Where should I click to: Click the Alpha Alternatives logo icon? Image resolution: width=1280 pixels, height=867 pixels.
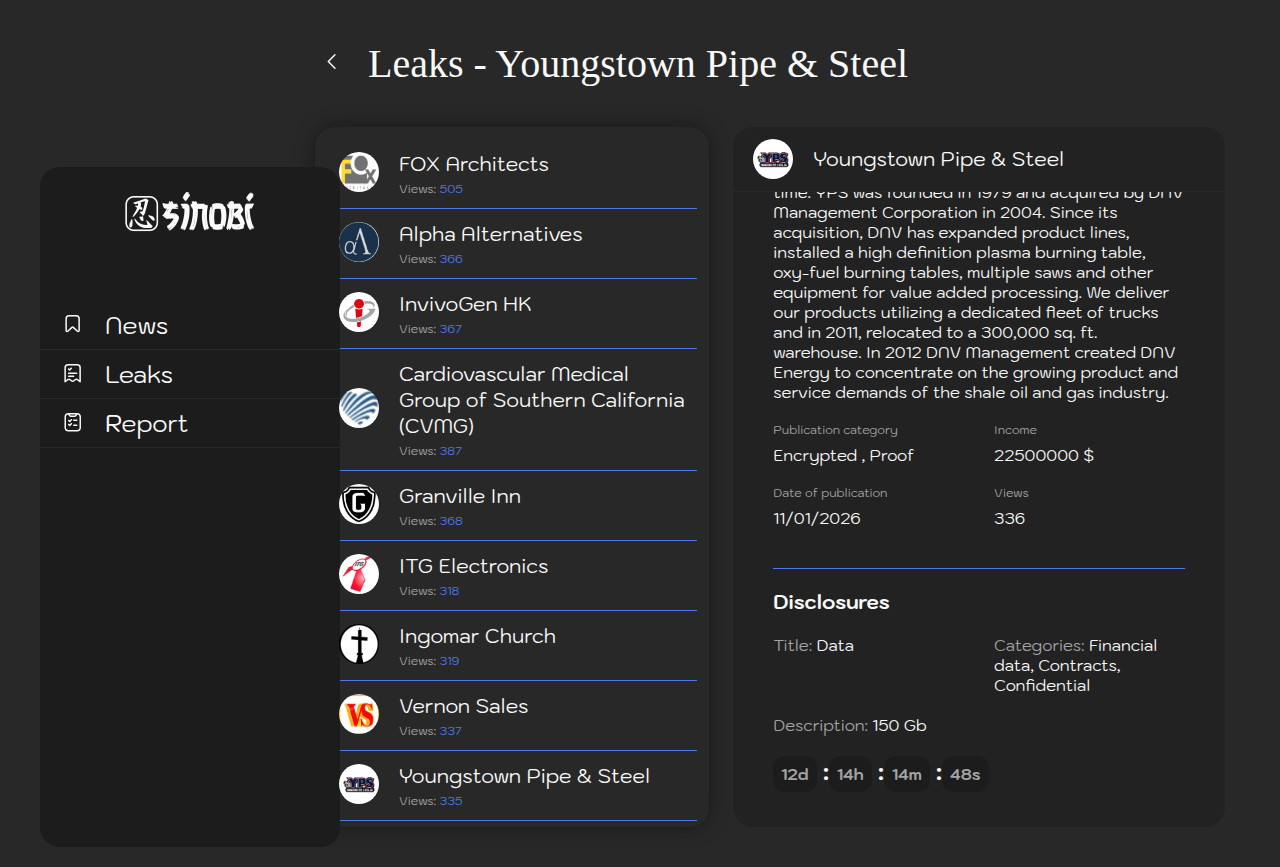coord(359,242)
